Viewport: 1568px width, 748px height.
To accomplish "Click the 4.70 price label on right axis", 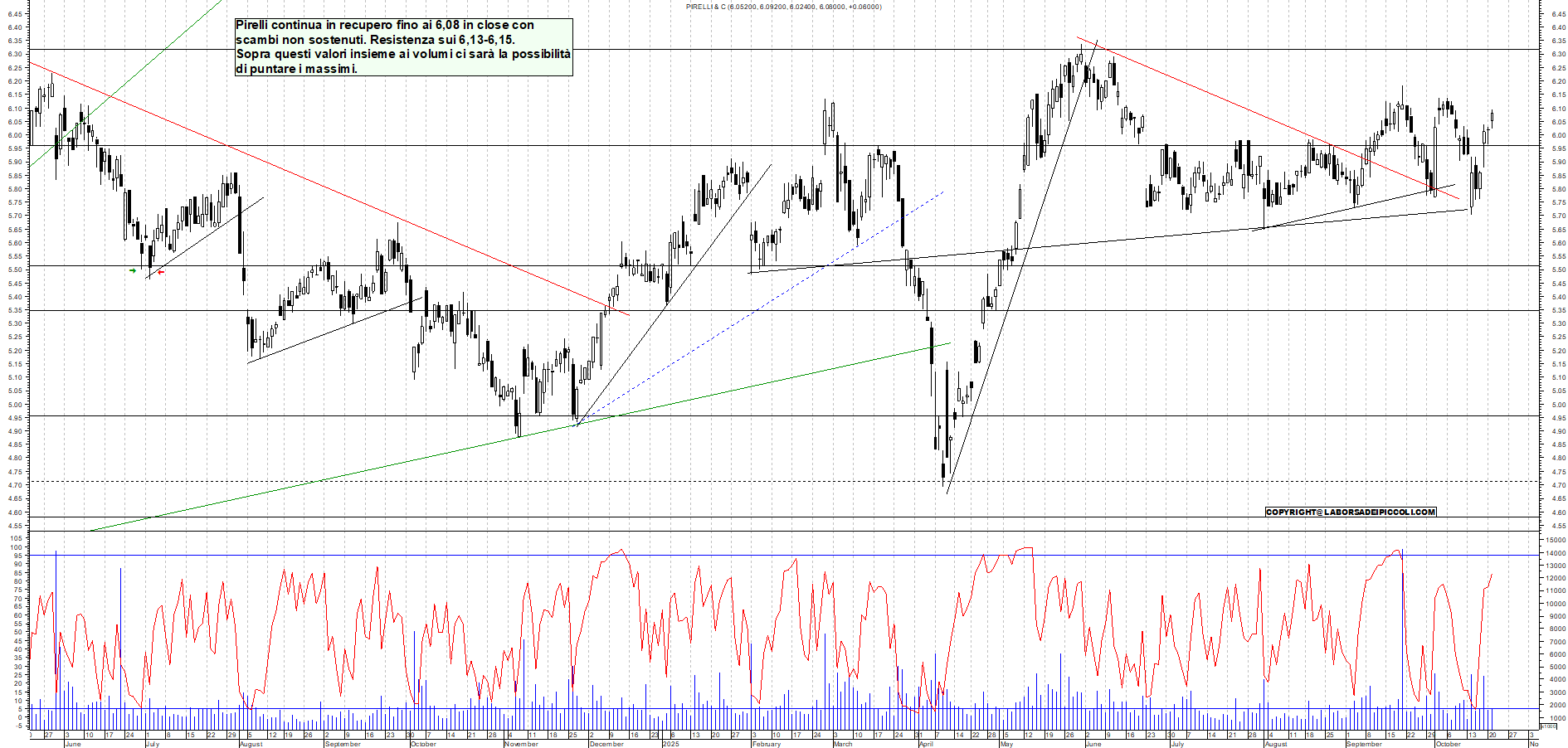I will (x=1558, y=485).
